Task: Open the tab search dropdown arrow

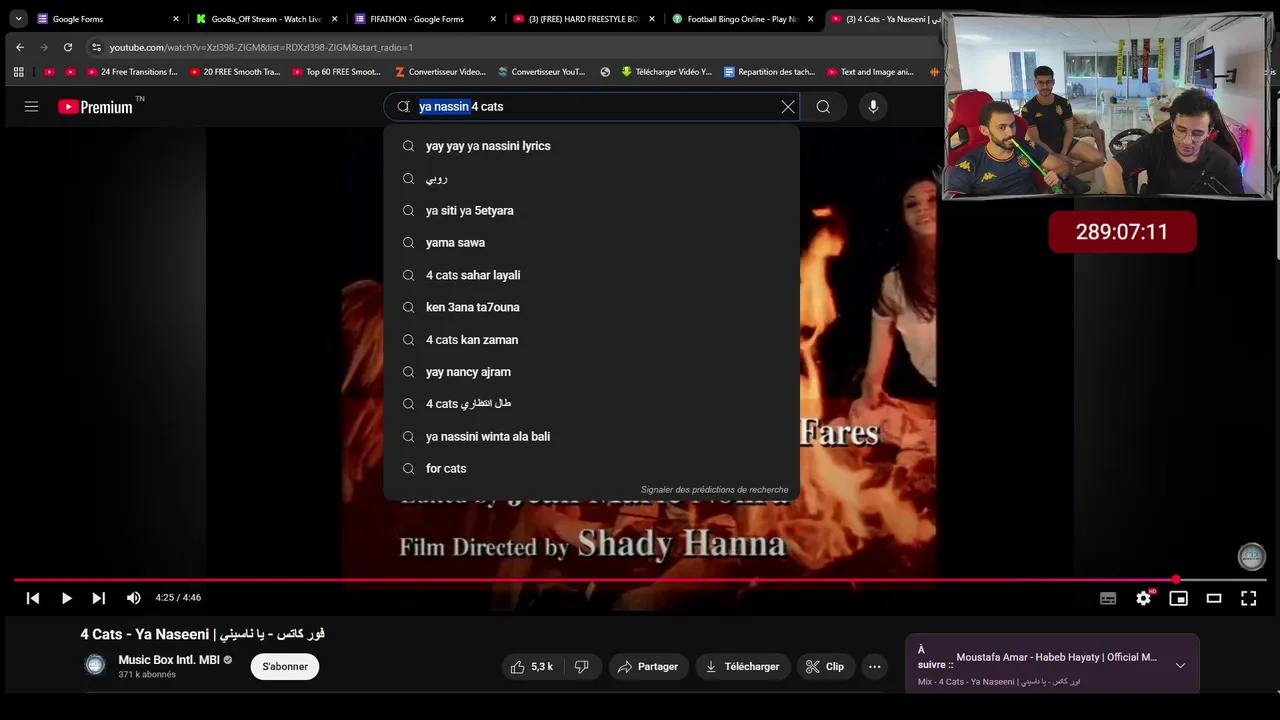Action: click(18, 18)
